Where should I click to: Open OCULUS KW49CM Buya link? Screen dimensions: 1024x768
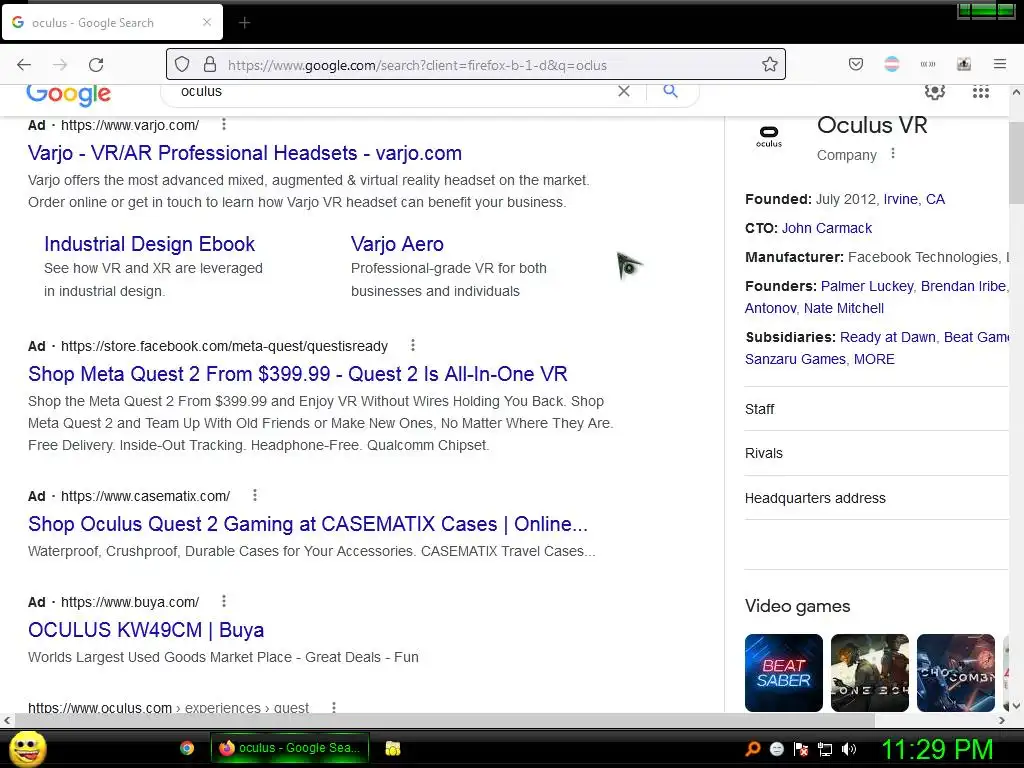point(146,630)
